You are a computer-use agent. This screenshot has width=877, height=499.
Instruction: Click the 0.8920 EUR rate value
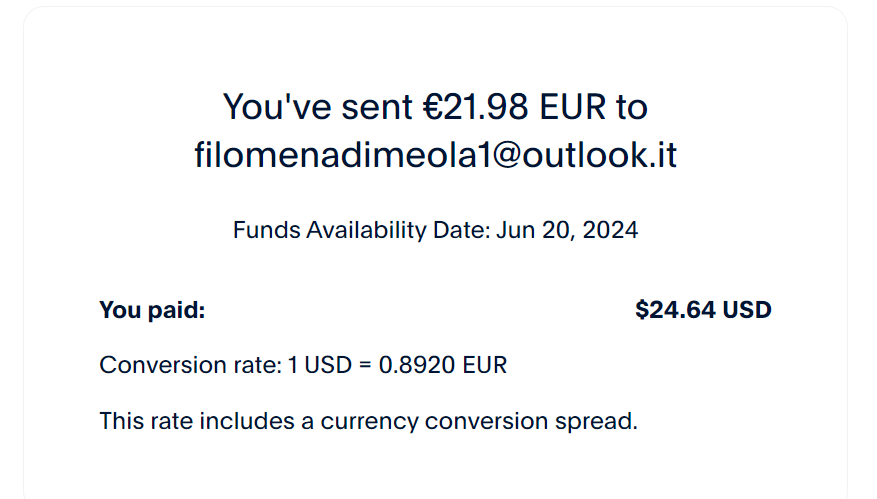click(442, 365)
